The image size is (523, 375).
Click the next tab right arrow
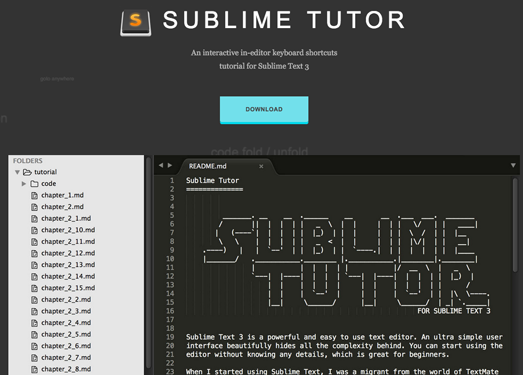click(170, 165)
